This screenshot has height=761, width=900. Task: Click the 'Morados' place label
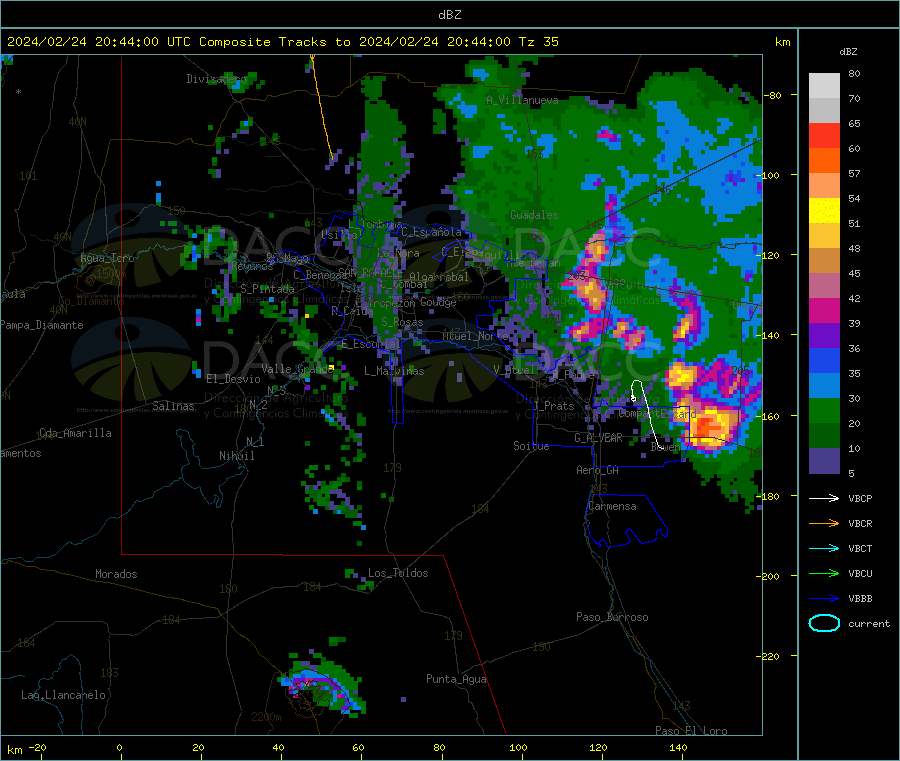click(x=116, y=574)
